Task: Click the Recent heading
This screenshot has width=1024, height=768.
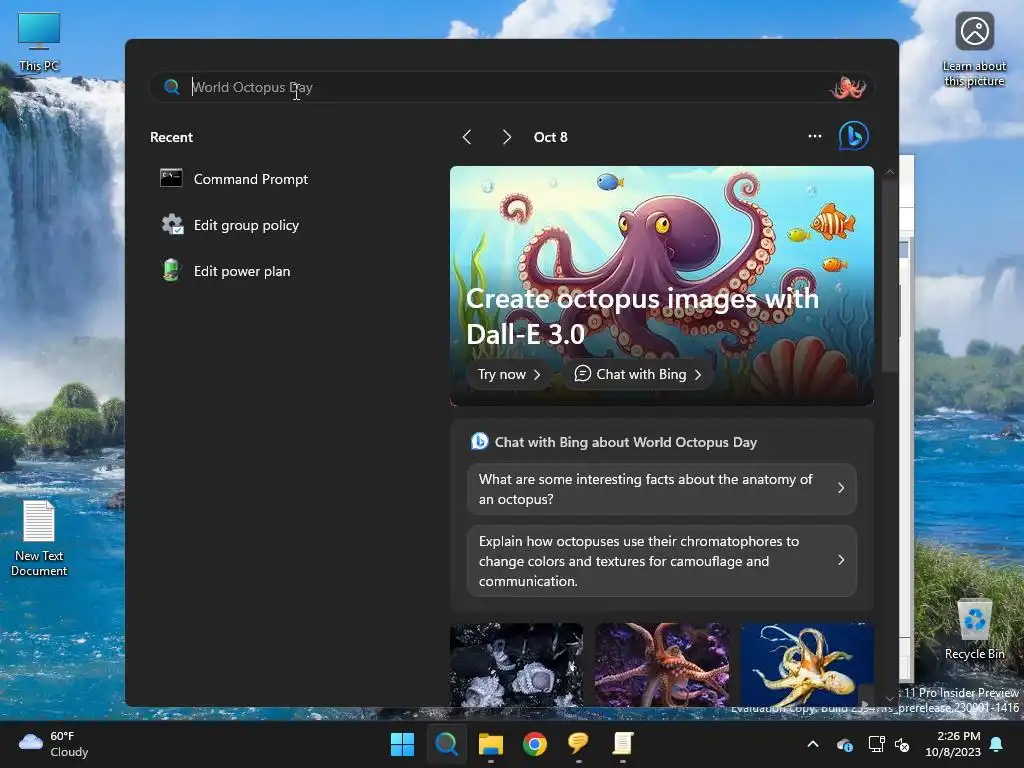Action: pos(171,137)
